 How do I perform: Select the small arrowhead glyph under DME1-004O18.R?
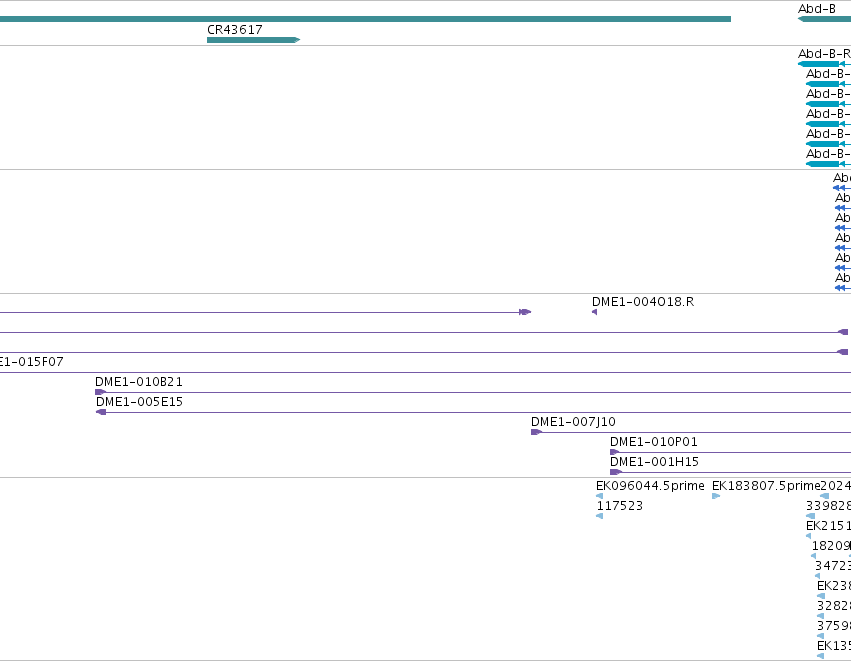coord(594,312)
